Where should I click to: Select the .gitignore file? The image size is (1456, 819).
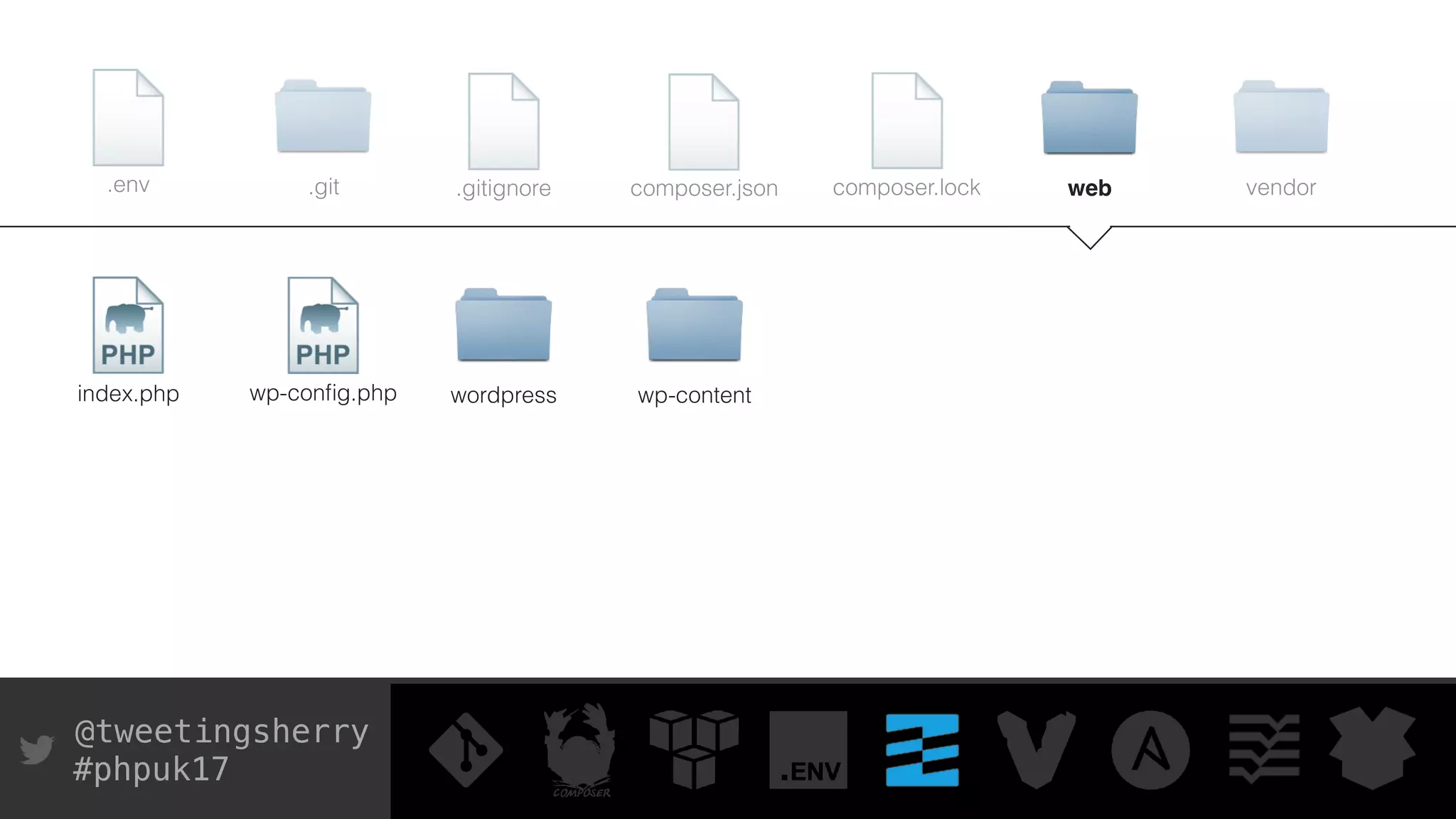pos(503,121)
